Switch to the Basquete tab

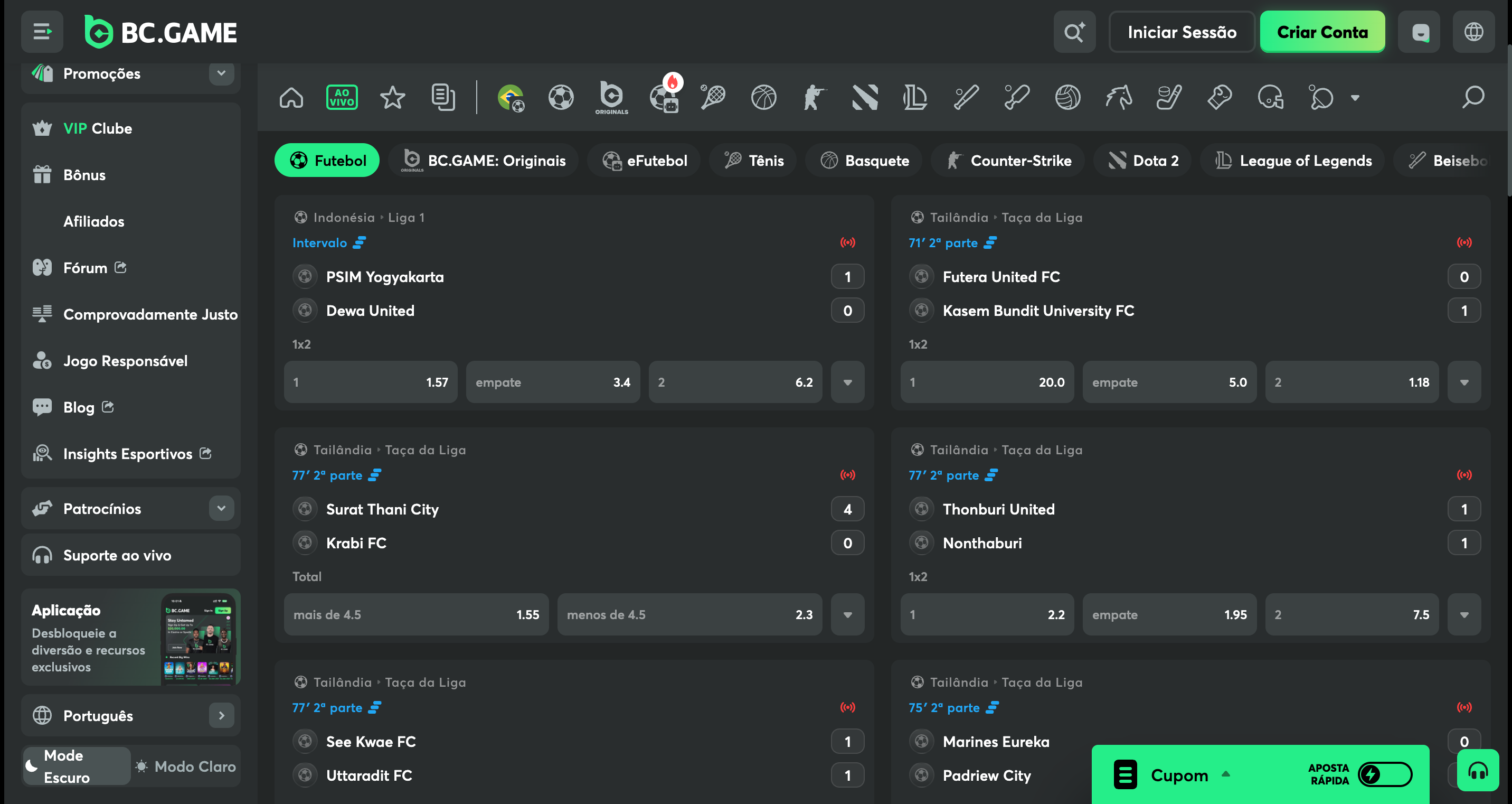[864, 161]
